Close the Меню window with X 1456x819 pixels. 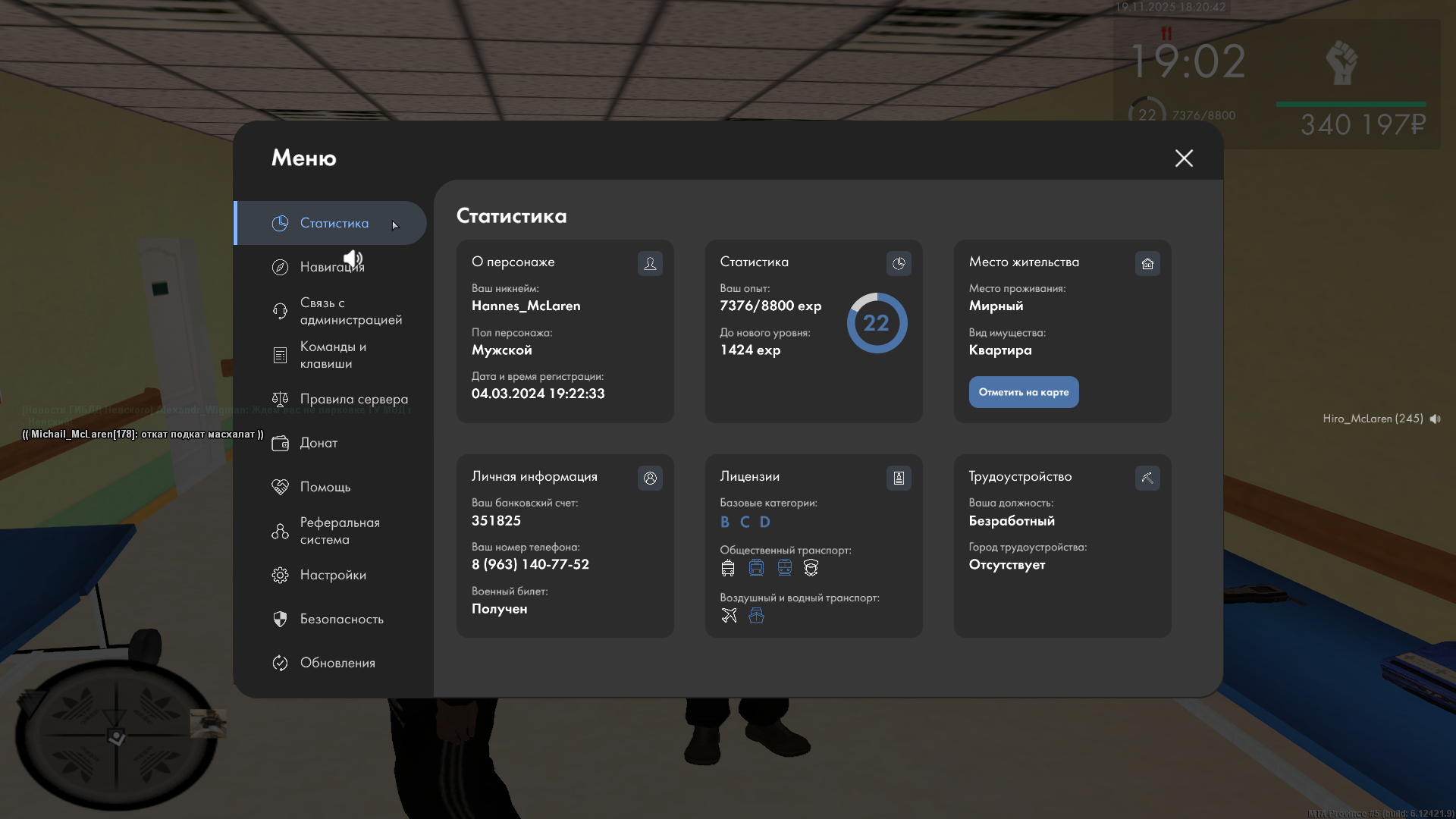[1184, 158]
